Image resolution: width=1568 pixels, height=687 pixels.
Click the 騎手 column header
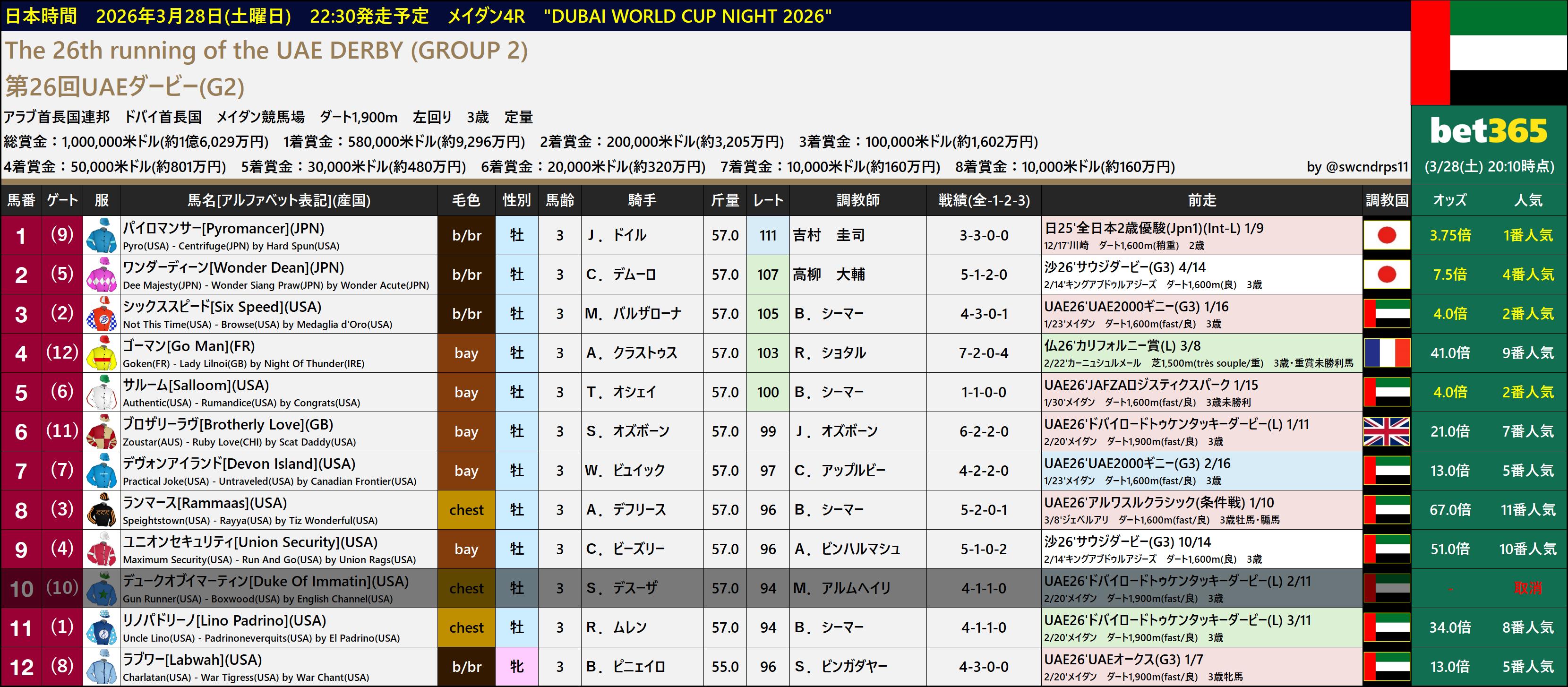point(642,200)
